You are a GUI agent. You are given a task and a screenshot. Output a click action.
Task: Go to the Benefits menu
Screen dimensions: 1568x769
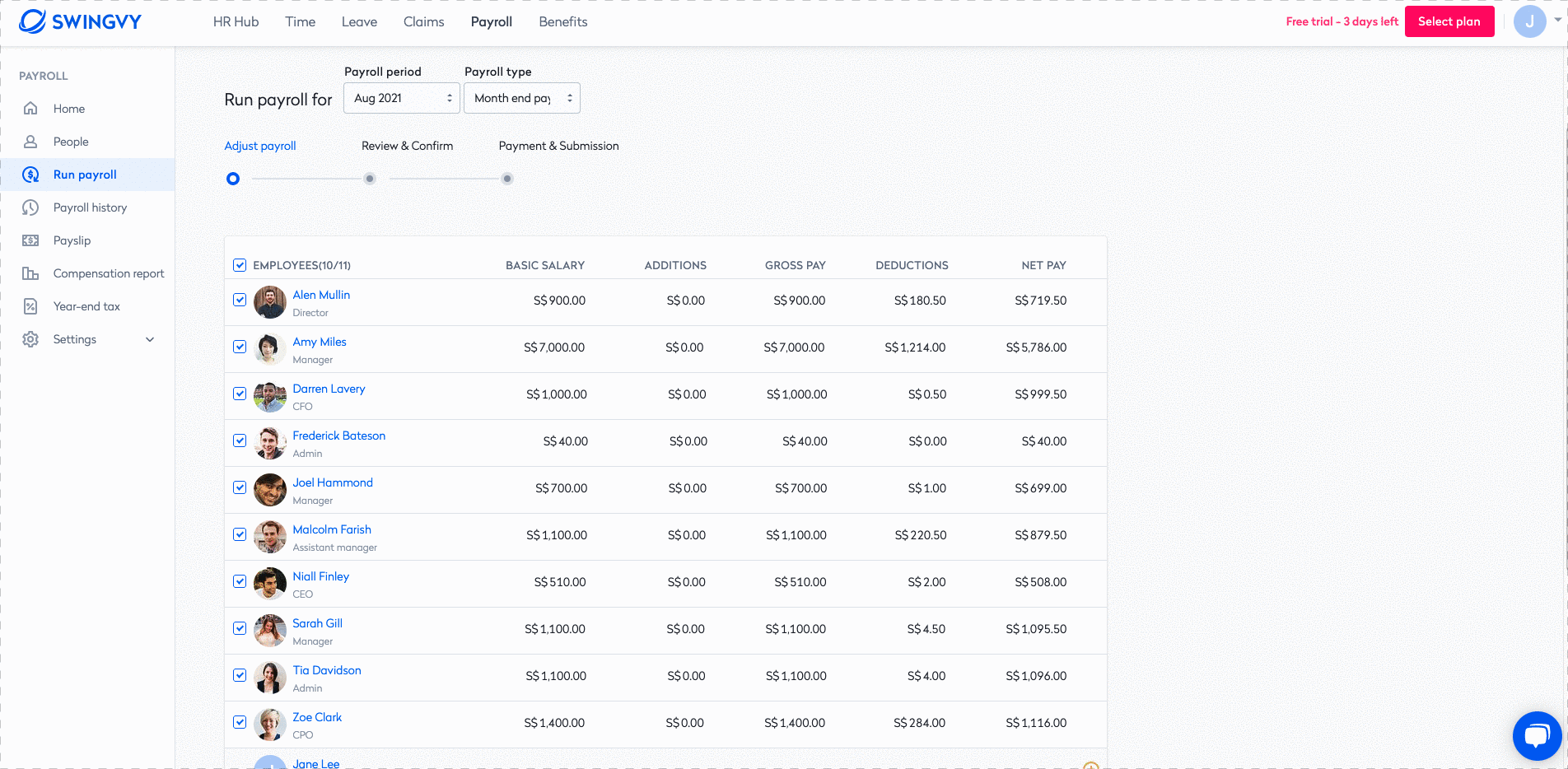(x=563, y=22)
